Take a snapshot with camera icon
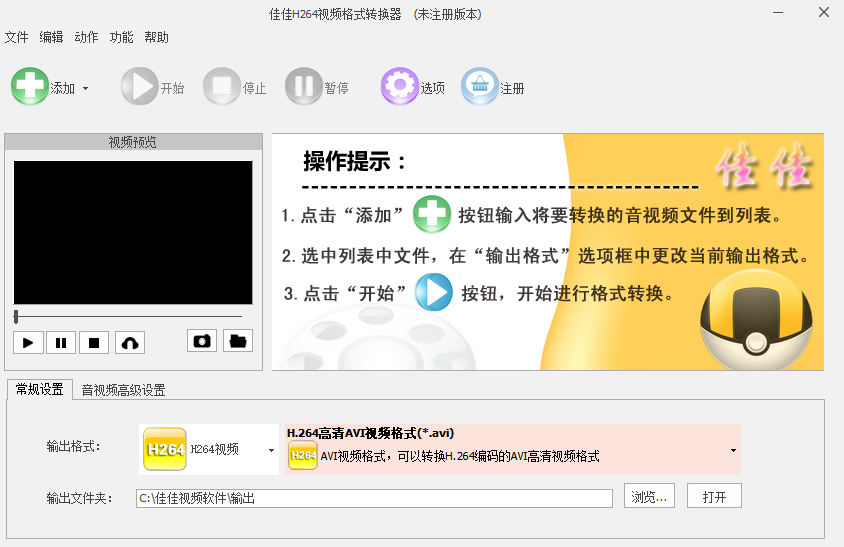Image resolution: width=844 pixels, height=547 pixels. (x=202, y=341)
